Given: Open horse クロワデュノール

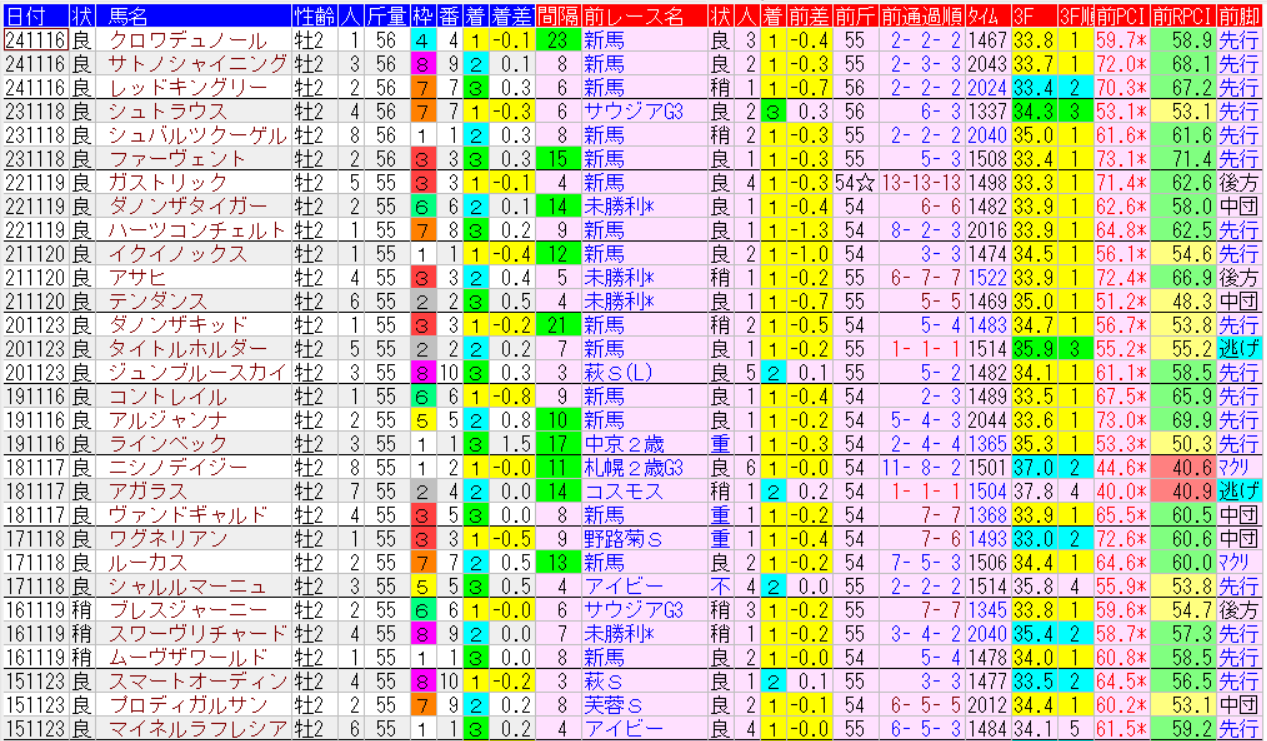Looking at the screenshot, I should pyautogui.click(x=187, y=41).
